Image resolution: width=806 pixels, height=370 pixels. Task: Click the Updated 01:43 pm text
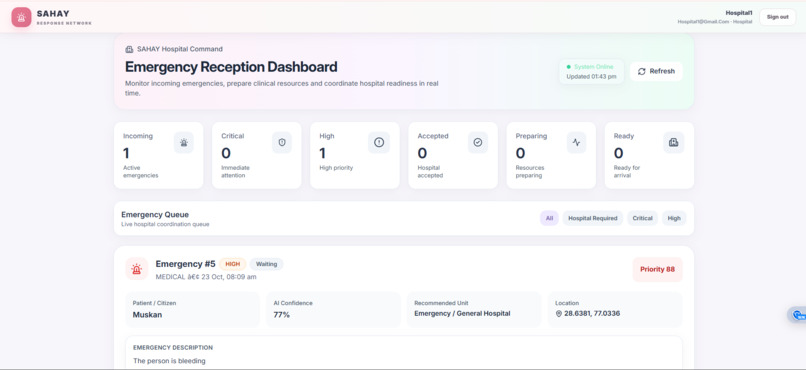click(x=591, y=77)
